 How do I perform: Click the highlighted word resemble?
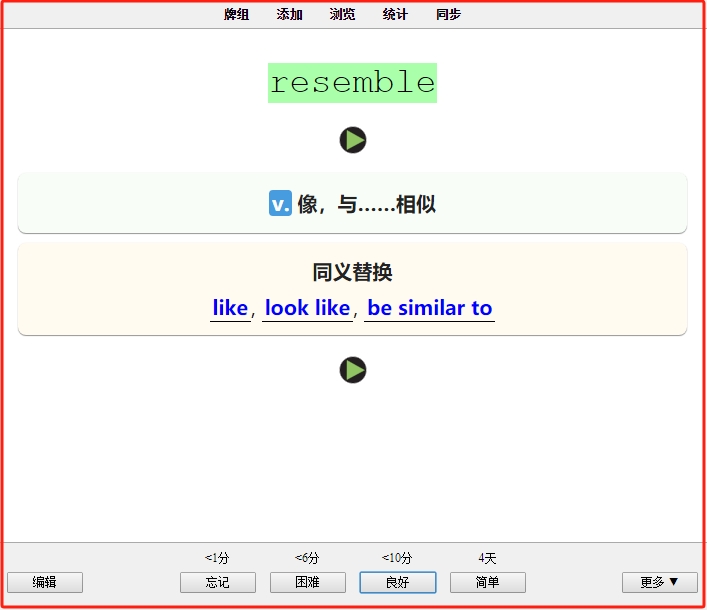click(x=353, y=83)
